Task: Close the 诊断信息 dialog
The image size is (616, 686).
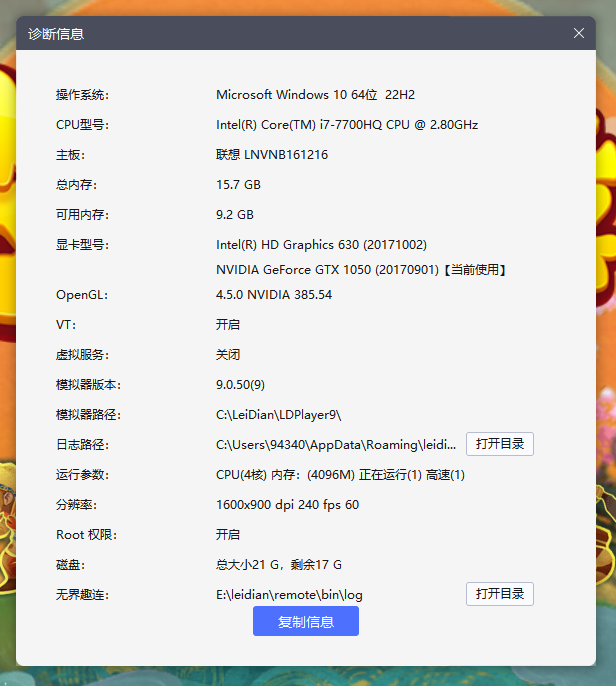Action: (578, 33)
